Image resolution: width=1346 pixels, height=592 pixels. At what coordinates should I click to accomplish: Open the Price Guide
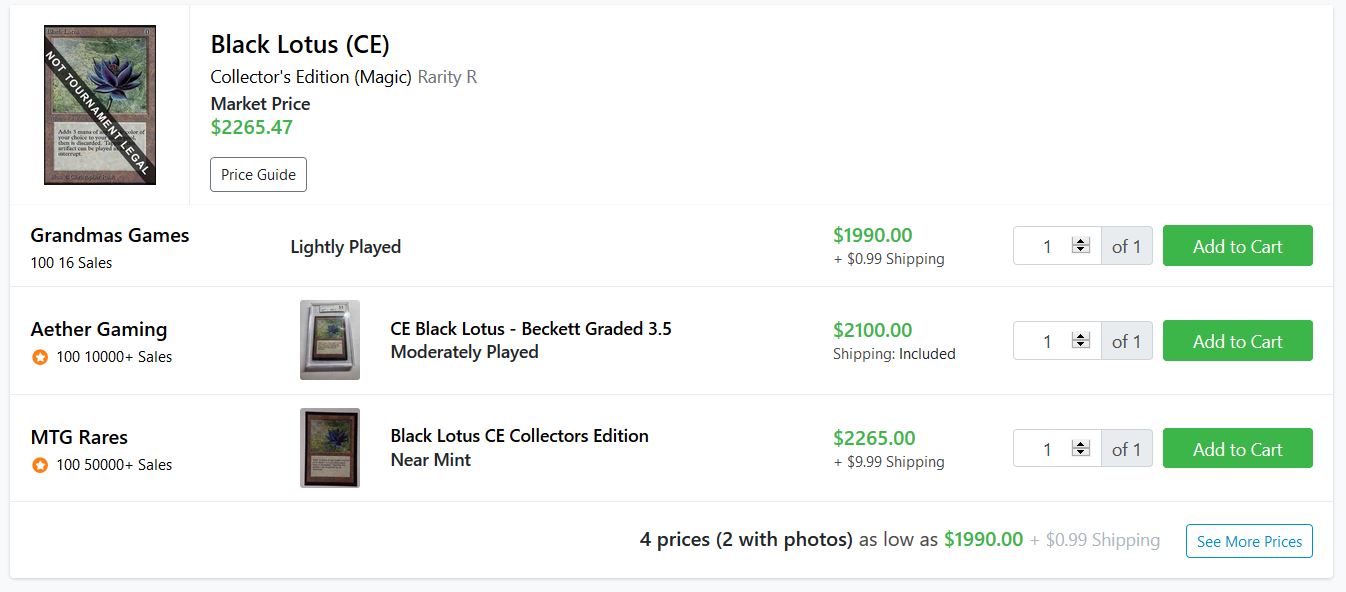pyautogui.click(x=258, y=174)
